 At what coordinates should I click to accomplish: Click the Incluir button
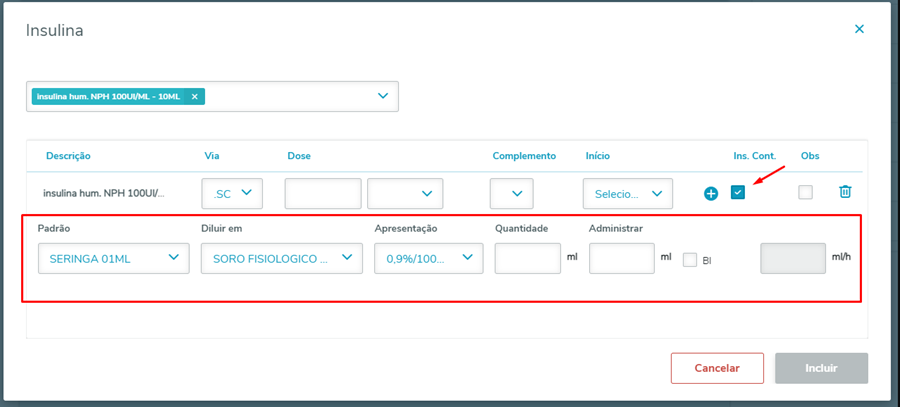tap(821, 368)
